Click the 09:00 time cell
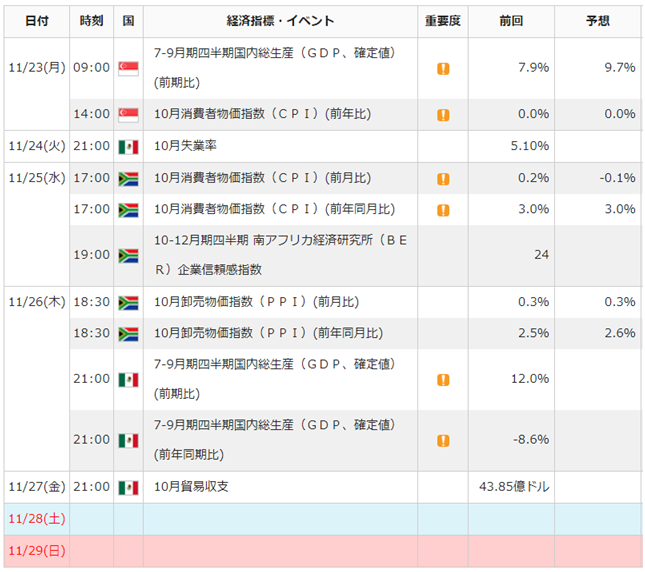The width and height of the screenshot is (645, 572). tap(92, 67)
